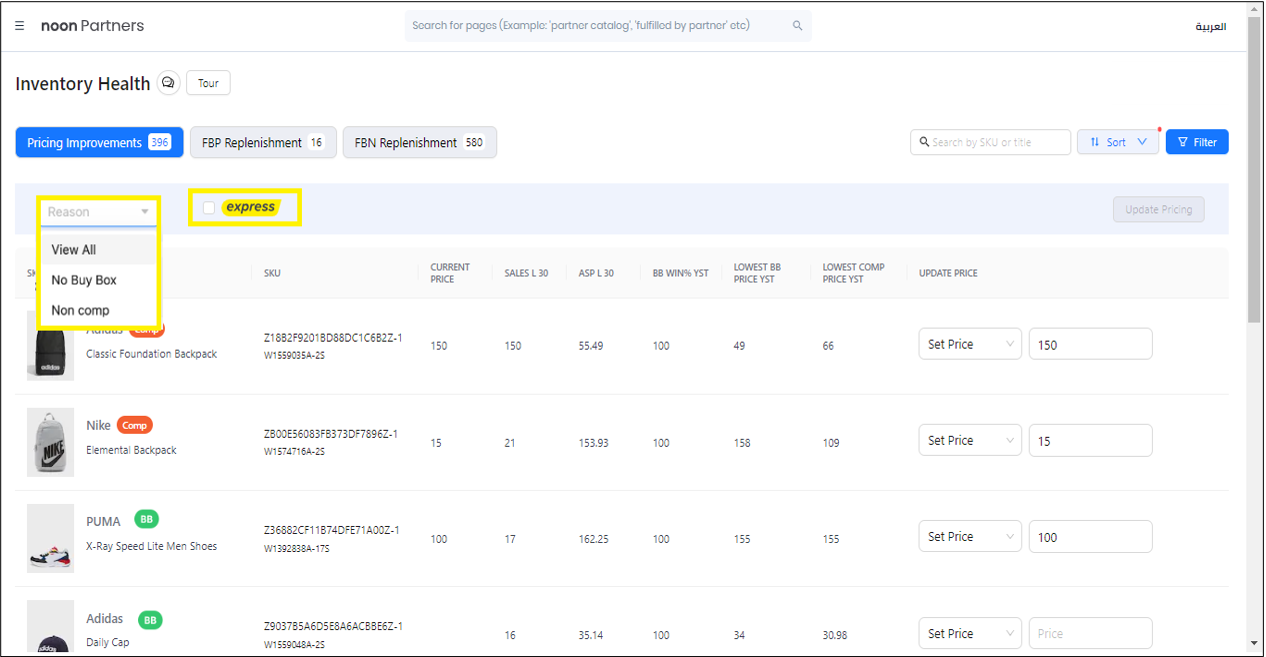This screenshot has width=1266, height=657.
Task: Open Set Price dropdown for Classic Foundation Backpack
Action: [x=970, y=344]
